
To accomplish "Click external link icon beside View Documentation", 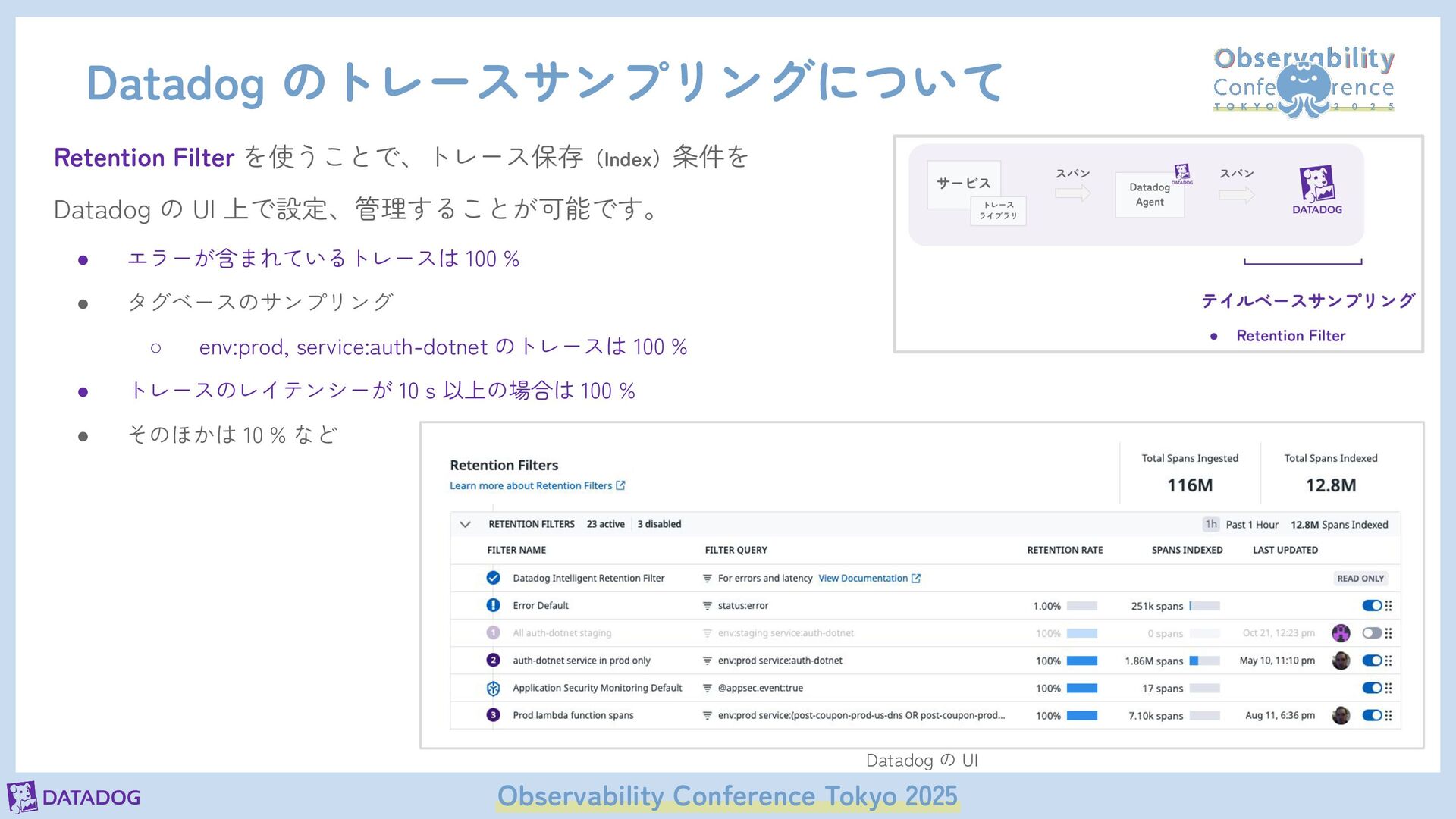I will 916,579.
